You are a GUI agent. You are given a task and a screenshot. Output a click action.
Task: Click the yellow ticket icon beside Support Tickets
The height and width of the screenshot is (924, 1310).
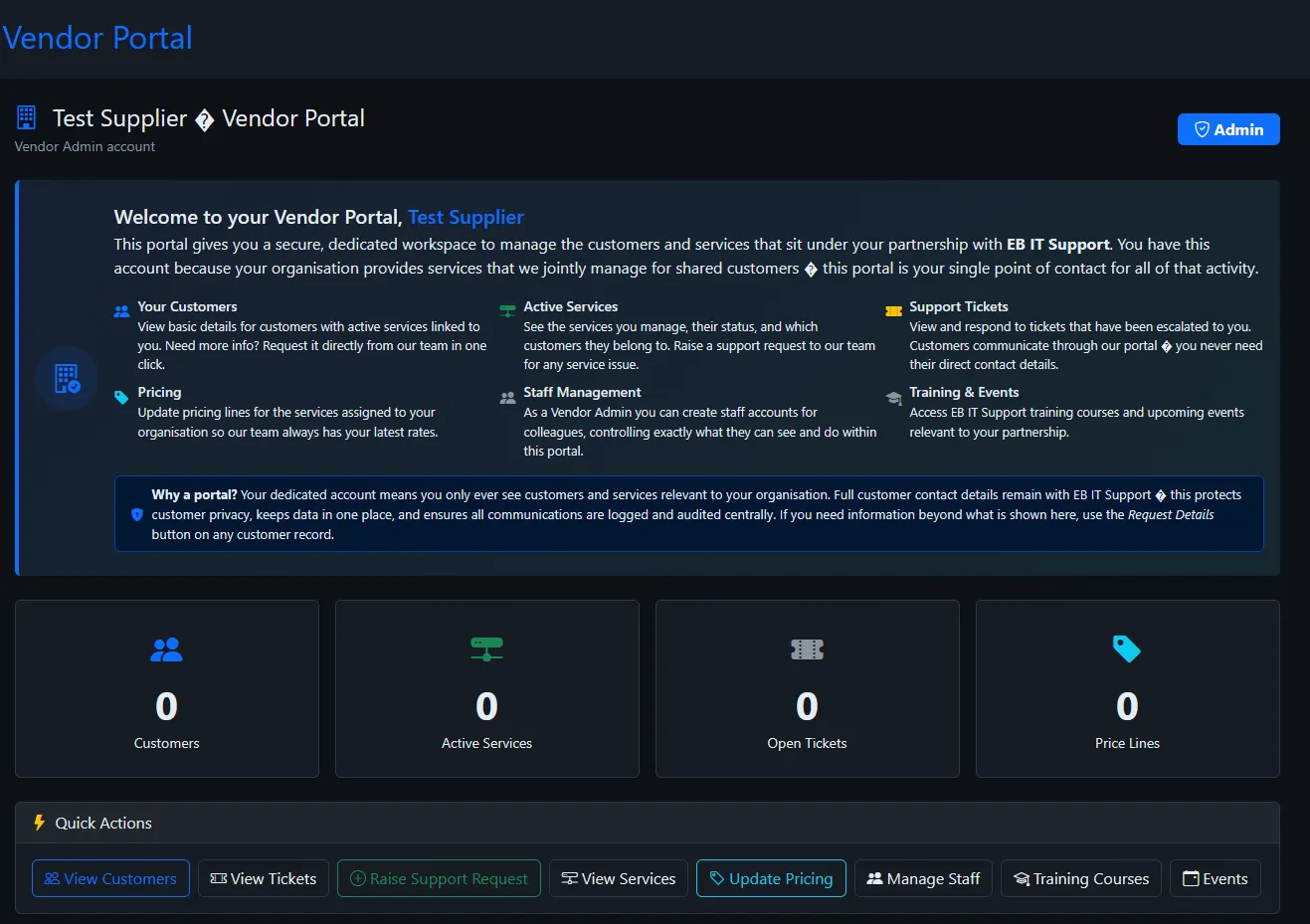[x=893, y=311]
